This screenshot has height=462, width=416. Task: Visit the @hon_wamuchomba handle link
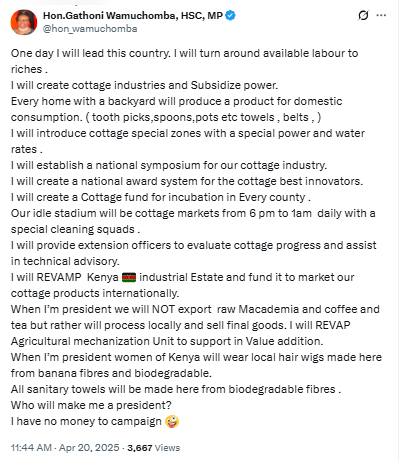[90, 29]
